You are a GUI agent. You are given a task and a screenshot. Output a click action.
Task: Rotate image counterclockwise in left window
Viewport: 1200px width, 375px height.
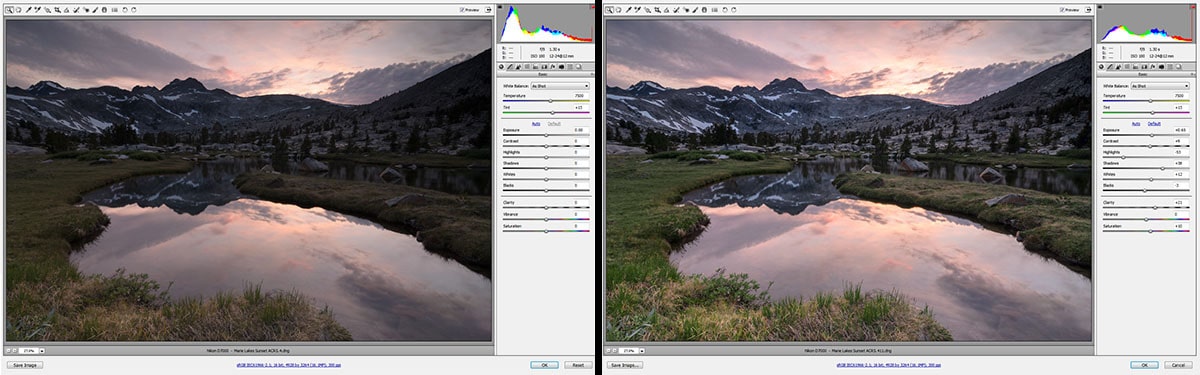(x=125, y=10)
